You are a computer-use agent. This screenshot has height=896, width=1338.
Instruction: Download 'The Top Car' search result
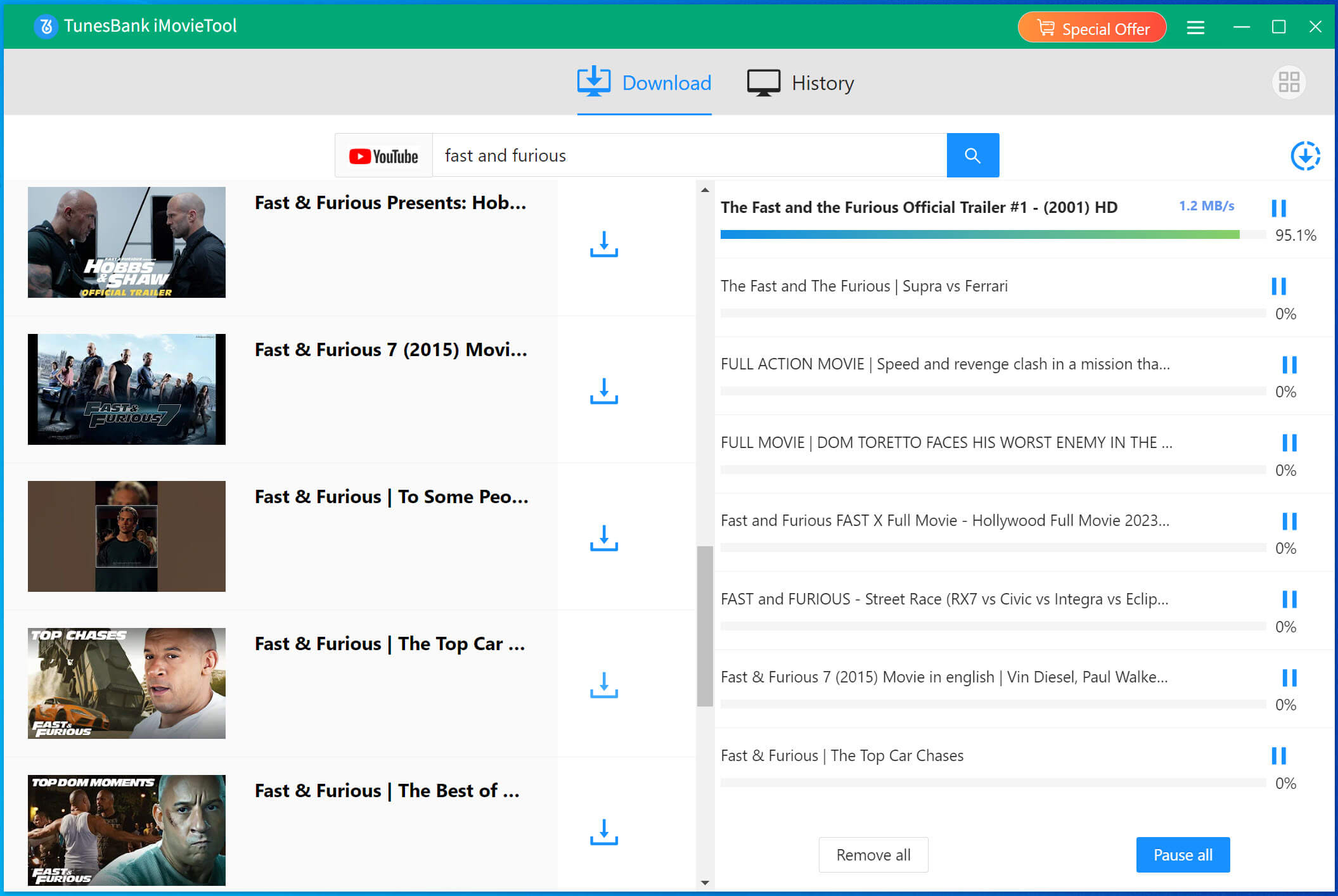click(603, 686)
